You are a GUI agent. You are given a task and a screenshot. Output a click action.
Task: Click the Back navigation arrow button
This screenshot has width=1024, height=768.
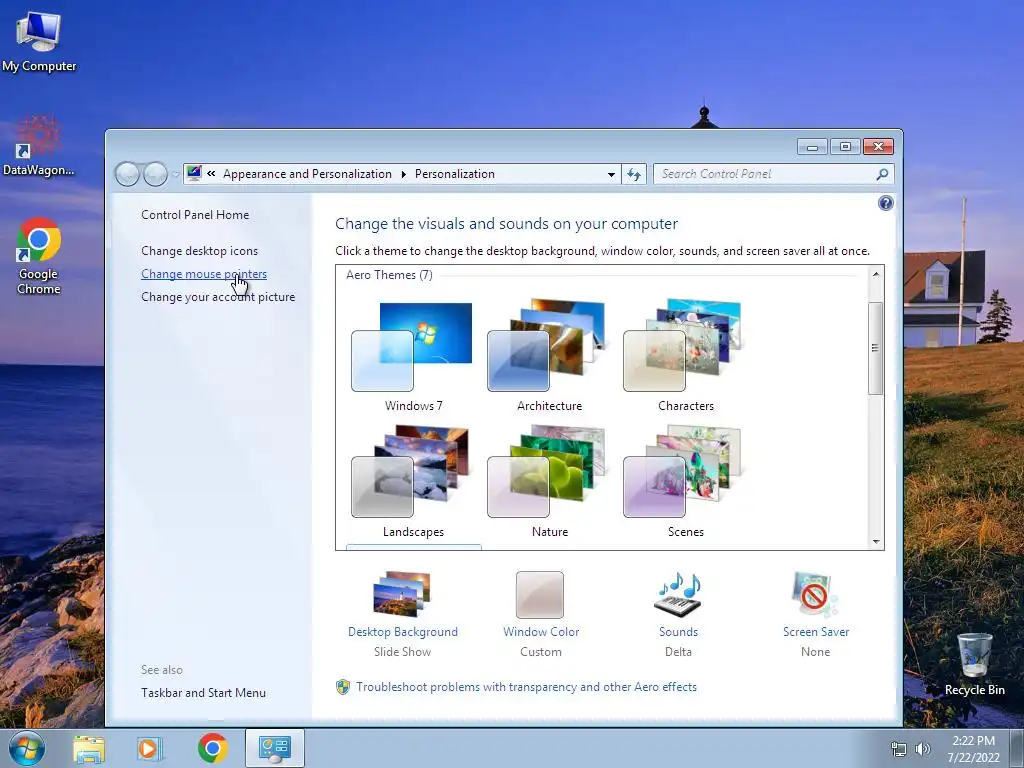click(x=127, y=174)
